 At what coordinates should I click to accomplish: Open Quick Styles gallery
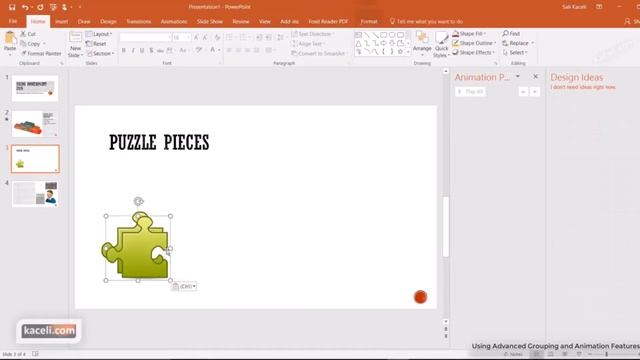[x=441, y=44]
